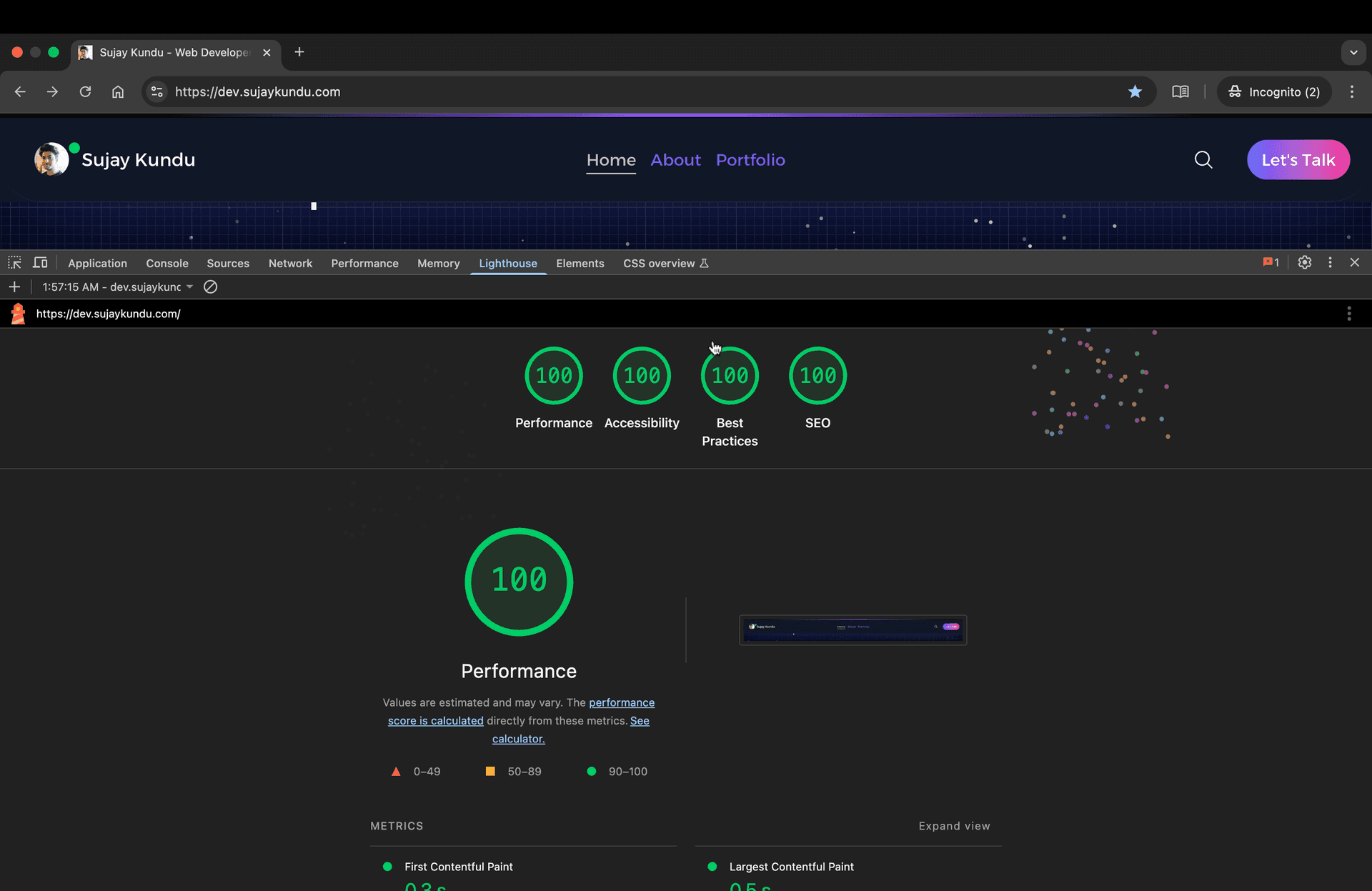Switch to the Console panel
The width and height of the screenshot is (1372, 891).
tap(166, 263)
